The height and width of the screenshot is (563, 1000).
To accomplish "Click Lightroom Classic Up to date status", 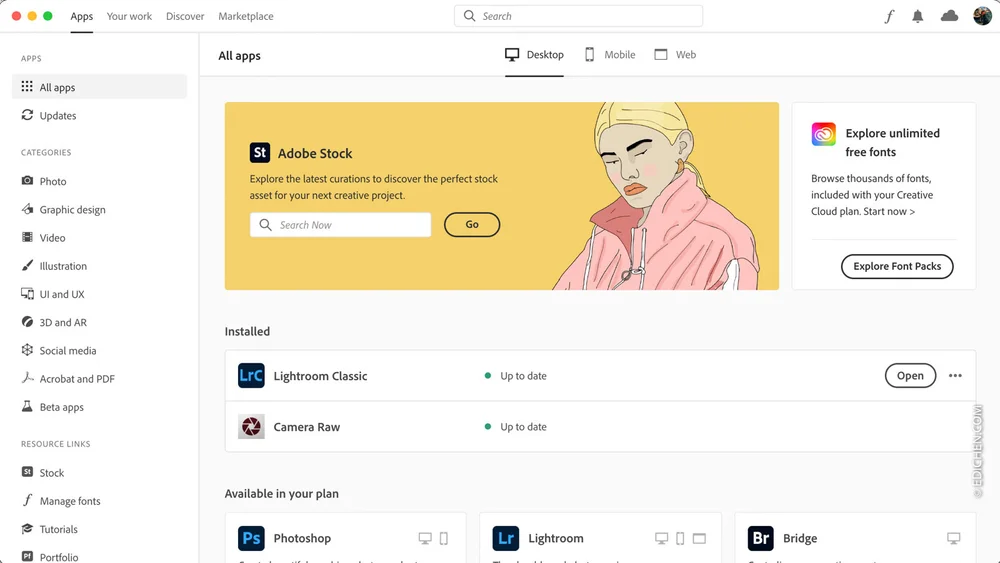I will 516,376.
